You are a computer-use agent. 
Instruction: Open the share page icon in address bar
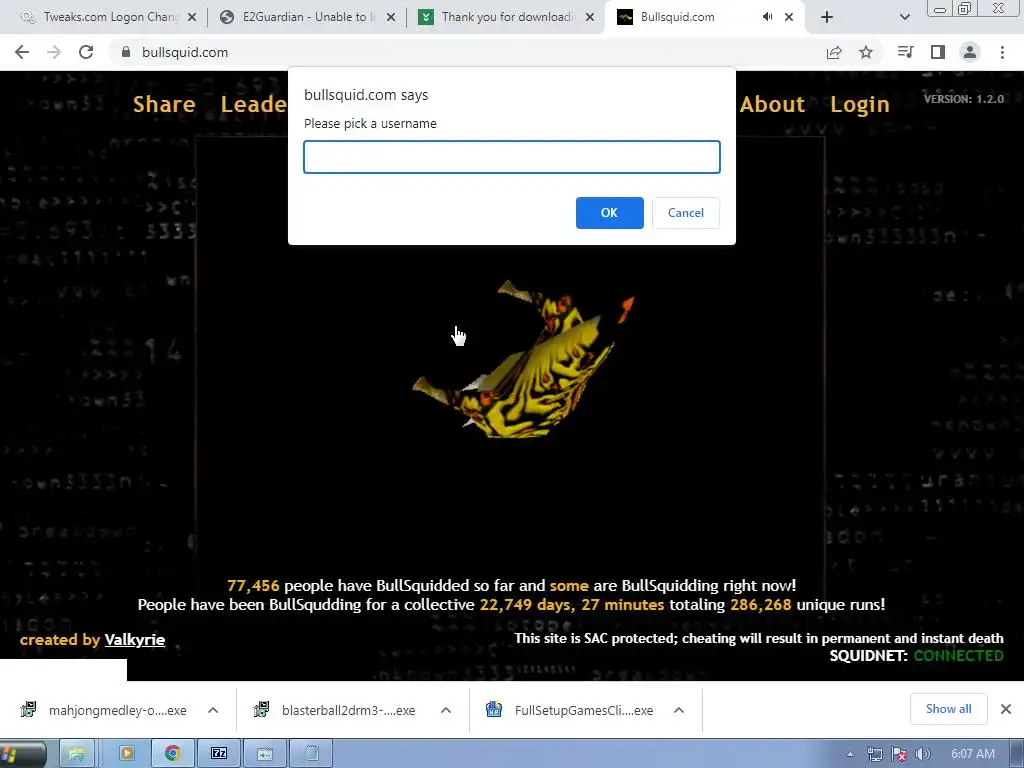834,52
